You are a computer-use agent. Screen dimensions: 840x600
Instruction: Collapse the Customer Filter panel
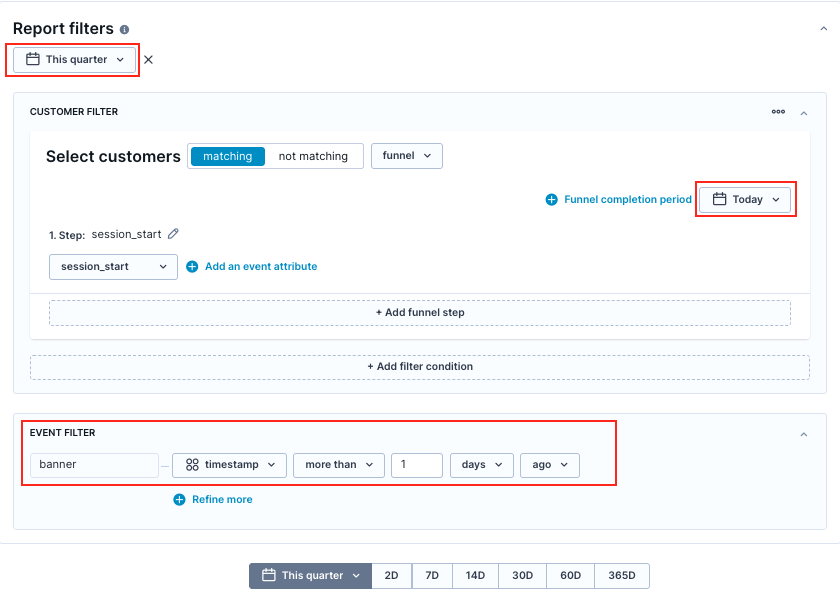tap(804, 113)
